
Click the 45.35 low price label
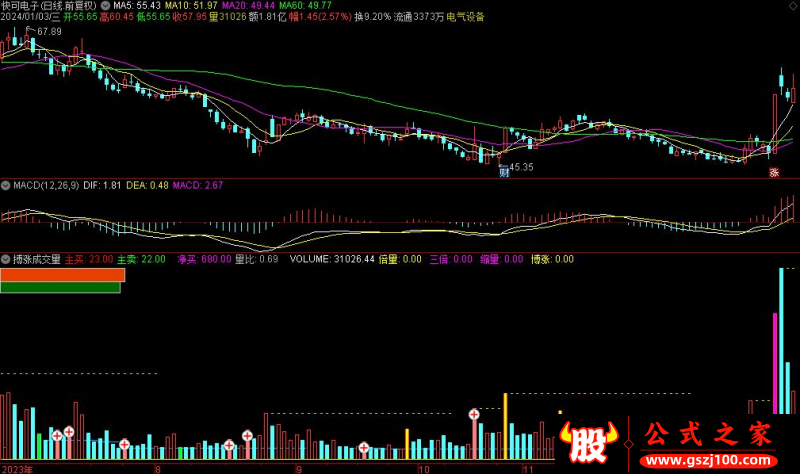tap(521, 167)
